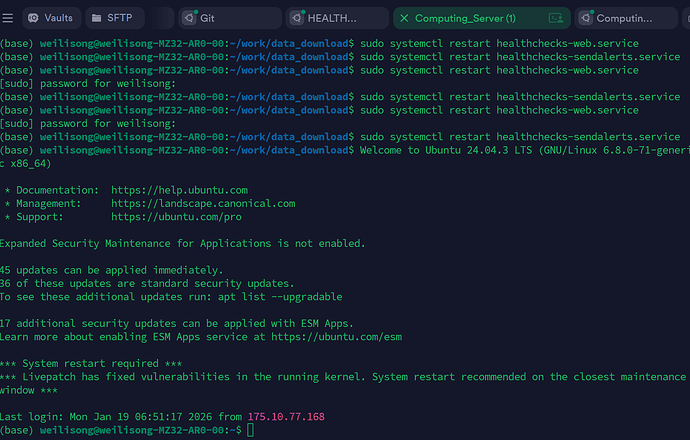The width and height of the screenshot is (690, 440).
Task: Click the IP address 175.10.77.168
Action: [286, 417]
